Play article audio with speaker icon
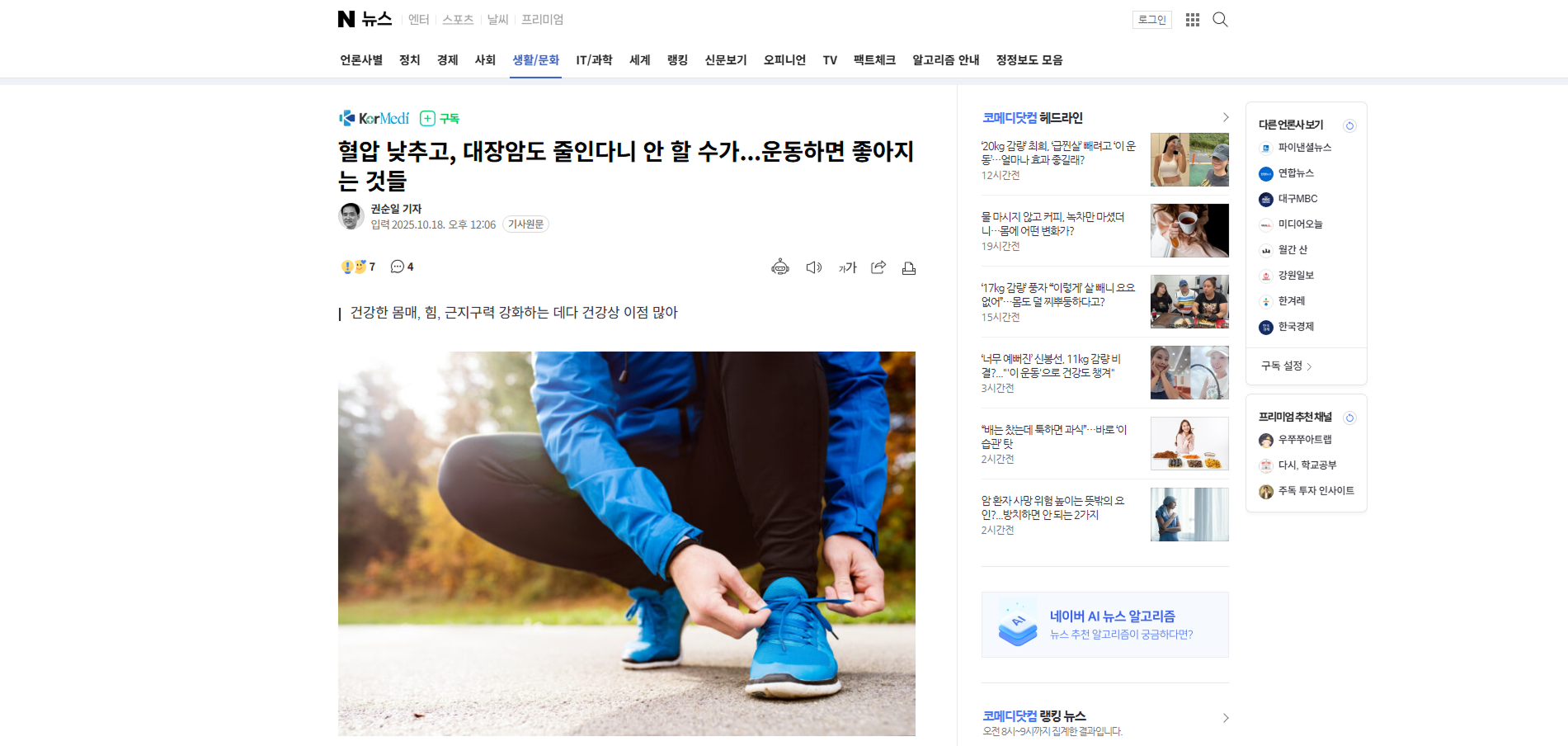Image resolution: width=1568 pixels, height=746 pixels. pyautogui.click(x=814, y=267)
